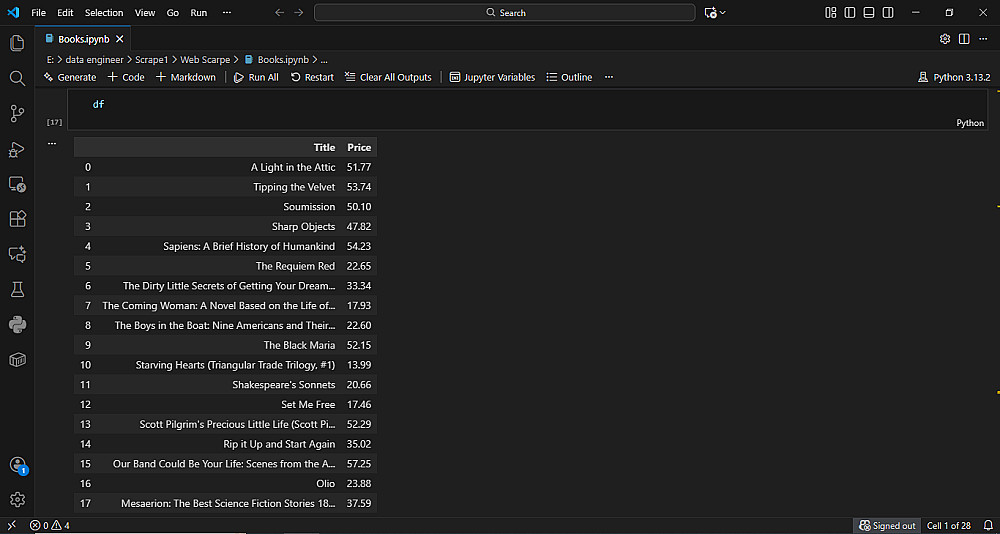
Task: Open the Copilot Chat view
Action: (17, 255)
